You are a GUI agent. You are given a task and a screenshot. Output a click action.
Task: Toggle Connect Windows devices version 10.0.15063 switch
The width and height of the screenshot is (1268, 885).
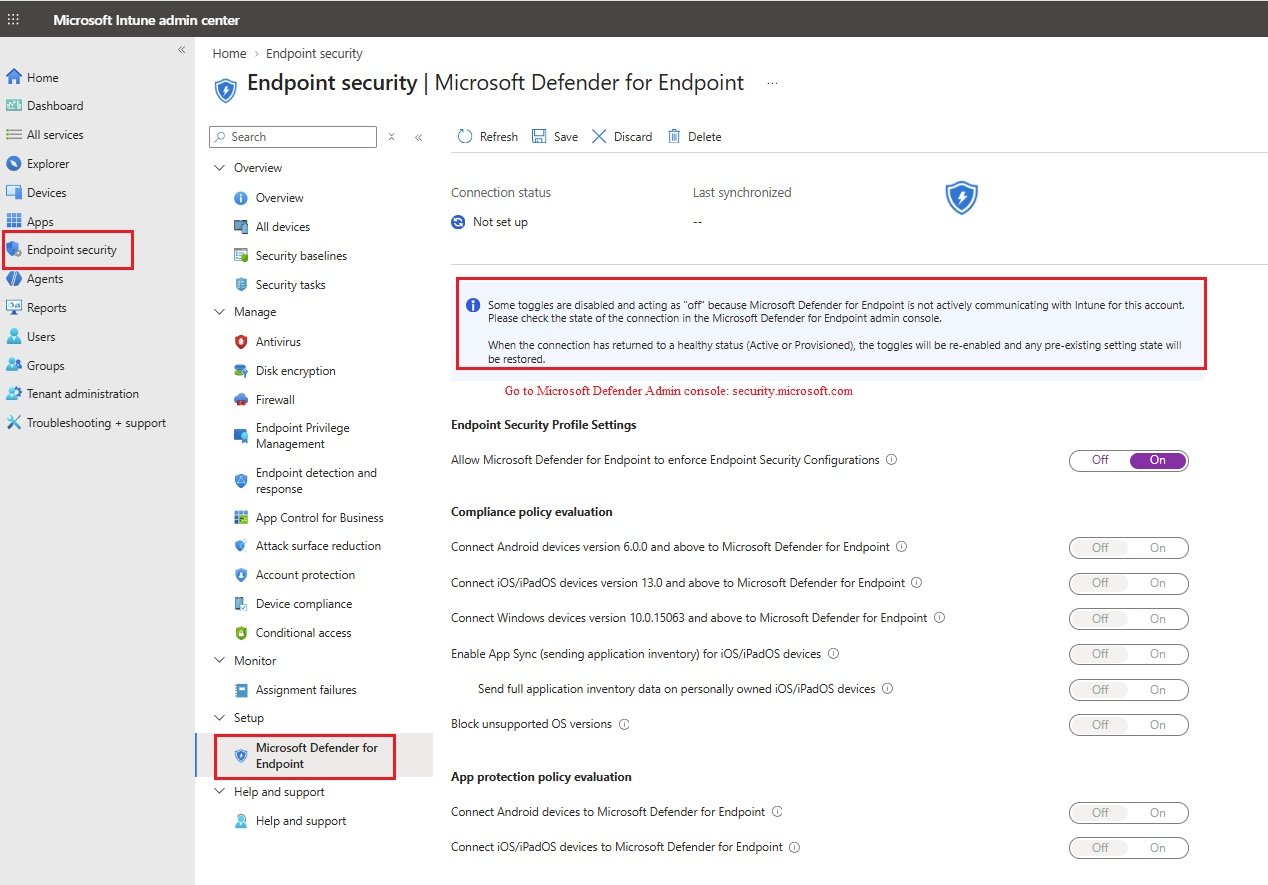click(x=1129, y=619)
